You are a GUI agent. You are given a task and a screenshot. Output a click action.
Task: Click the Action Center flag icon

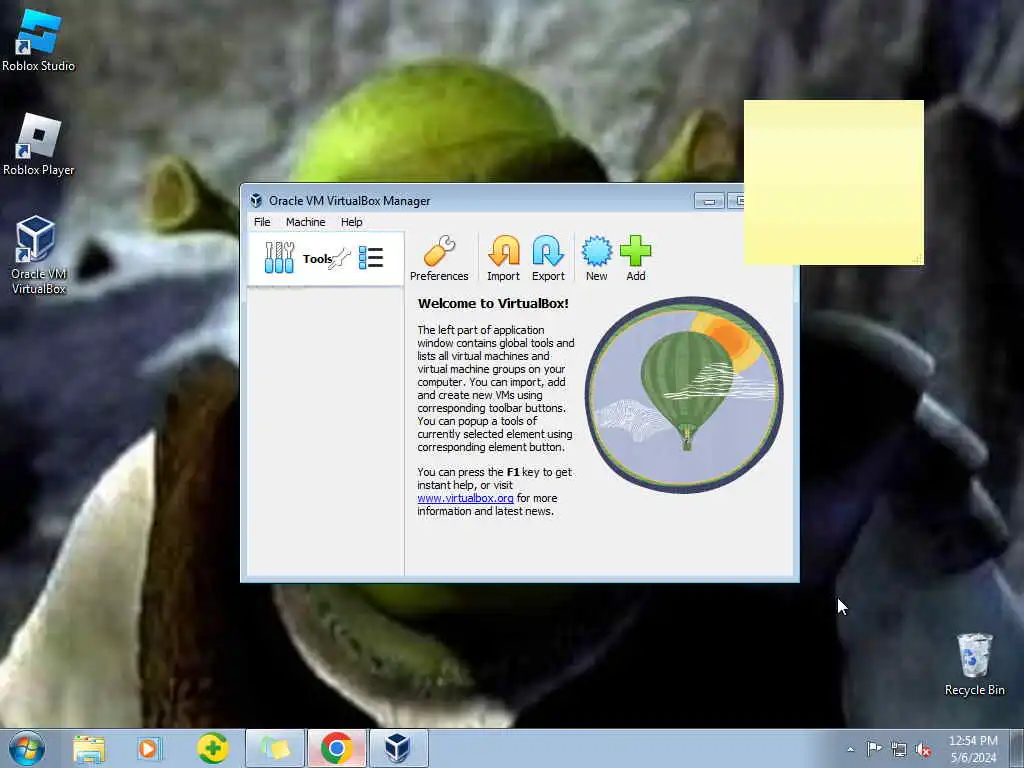874,749
